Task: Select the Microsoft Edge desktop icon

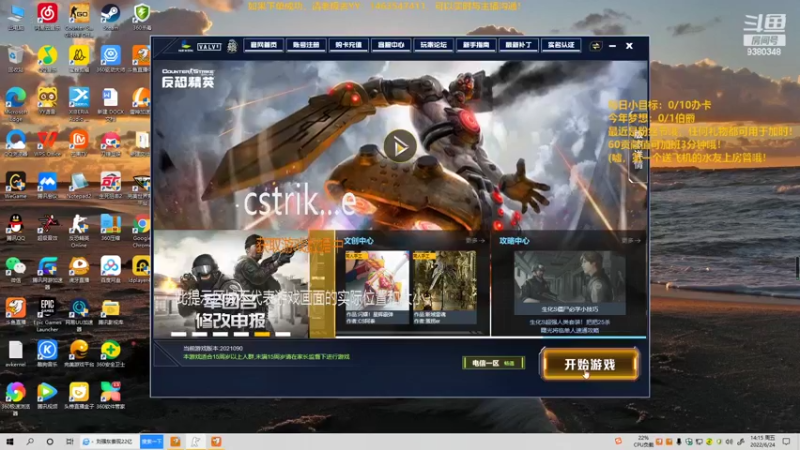Action: (16, 103)
